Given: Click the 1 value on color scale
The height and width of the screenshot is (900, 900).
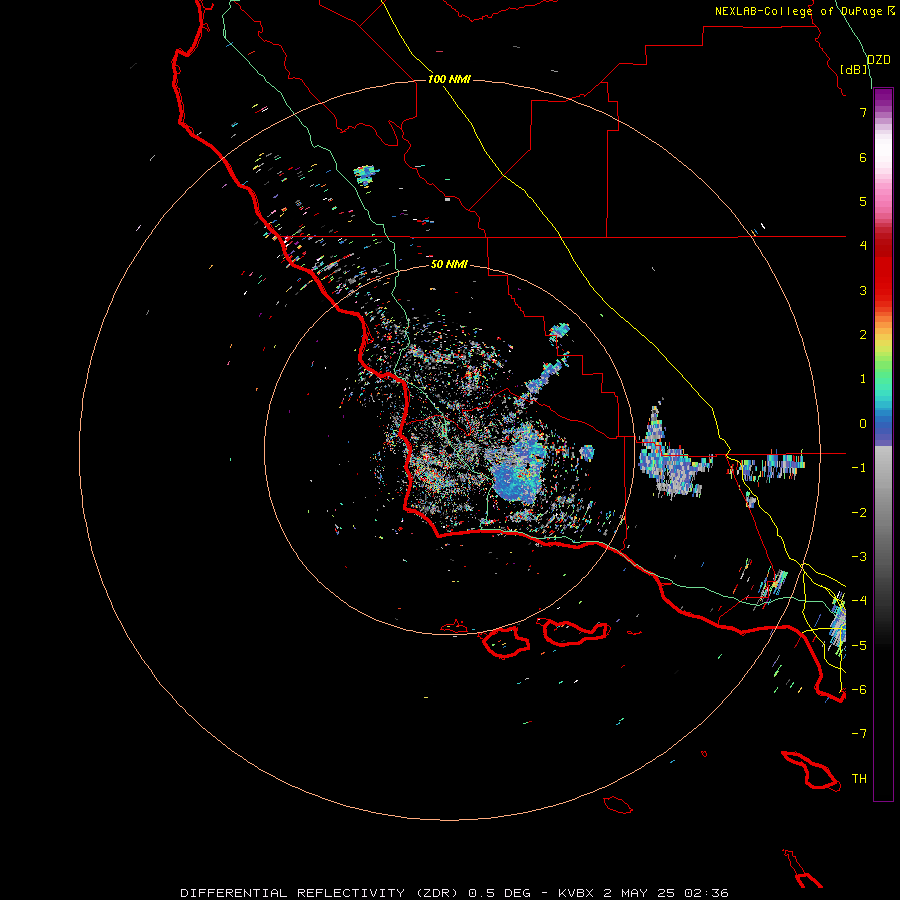Looking at the screenshot, I should [863, 379].
